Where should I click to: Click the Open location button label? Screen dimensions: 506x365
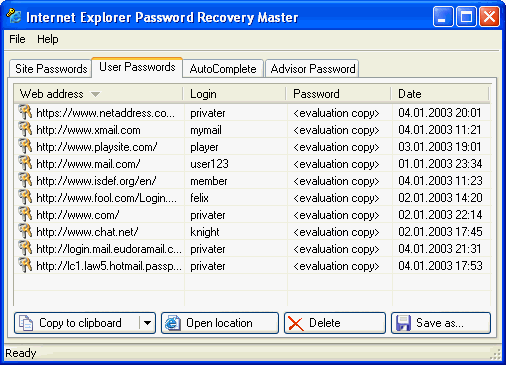pos(219,323)
